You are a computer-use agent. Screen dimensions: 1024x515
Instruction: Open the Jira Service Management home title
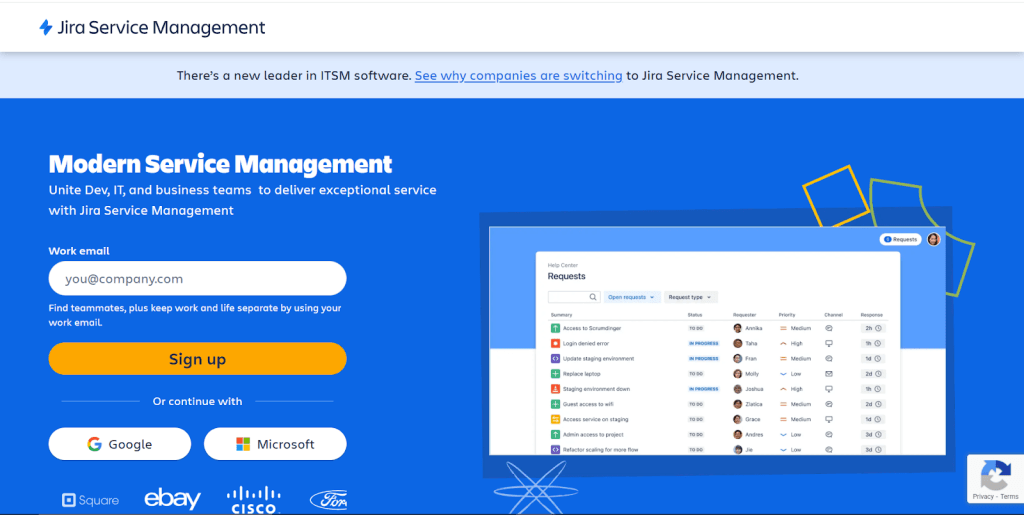(161, 27)
